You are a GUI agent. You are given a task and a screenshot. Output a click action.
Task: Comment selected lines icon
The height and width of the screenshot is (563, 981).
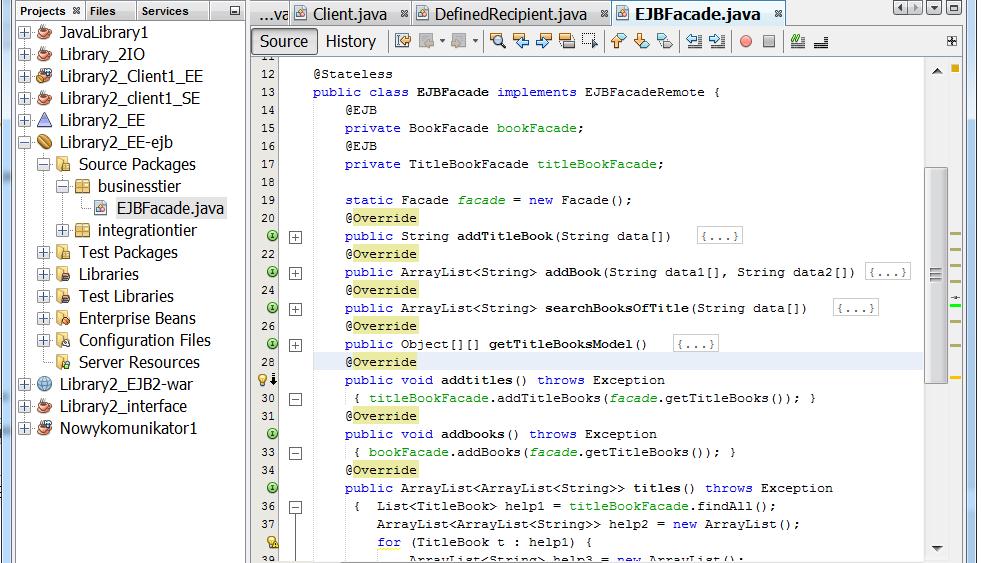click(x=798, y=41)
